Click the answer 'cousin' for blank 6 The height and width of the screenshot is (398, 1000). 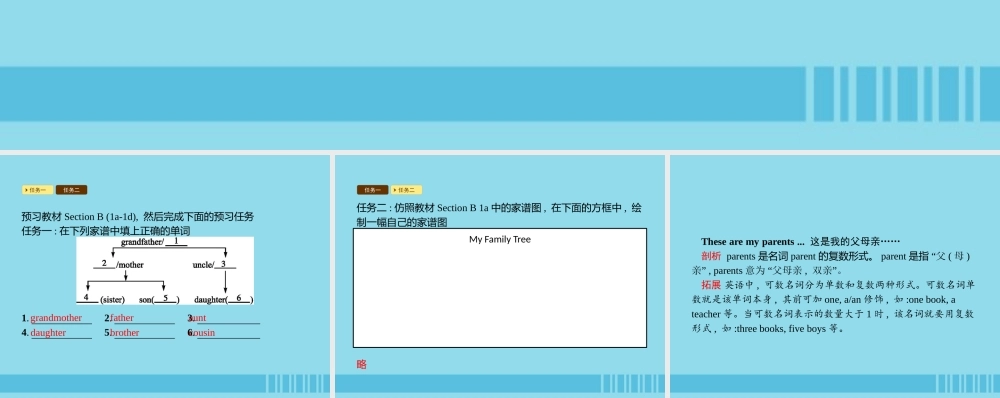click(x=203, y=333)
